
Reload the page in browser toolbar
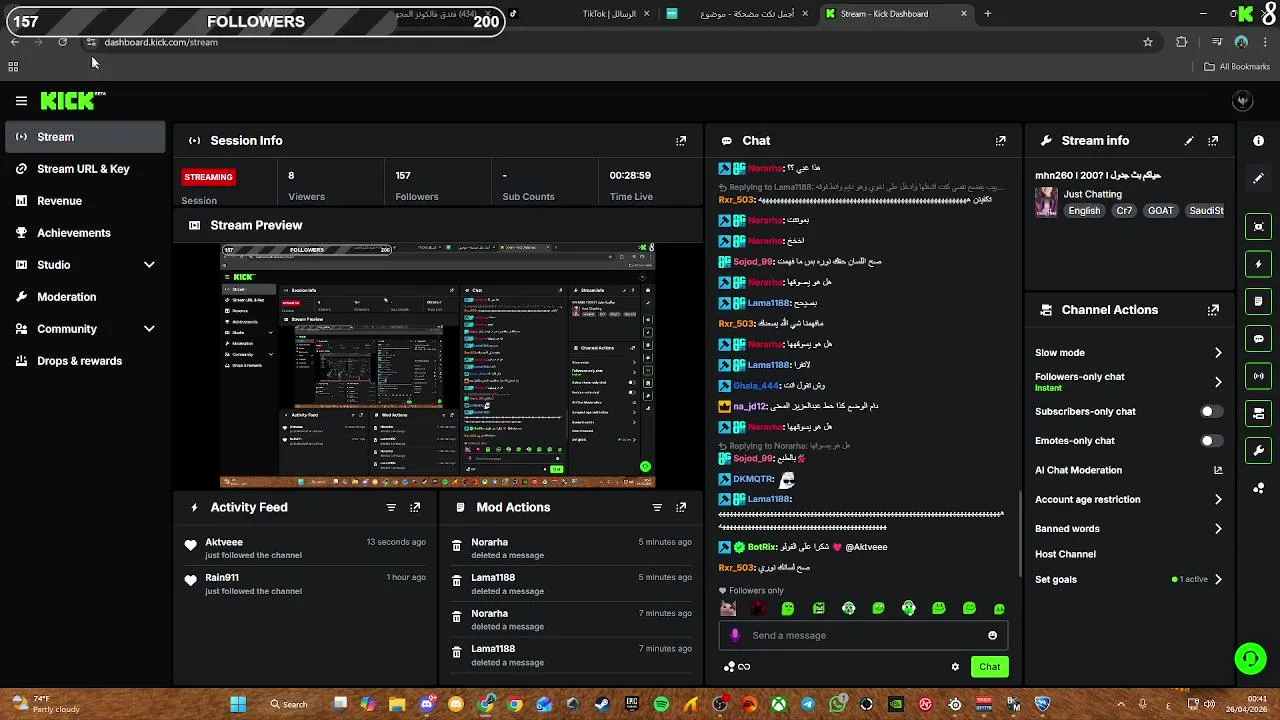pos(62,42)
